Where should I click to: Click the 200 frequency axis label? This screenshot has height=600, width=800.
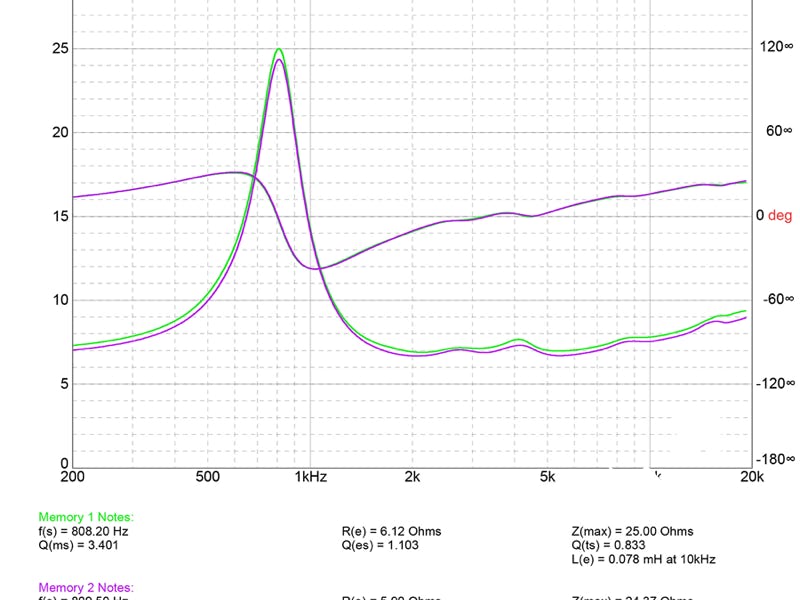[72, 477]
